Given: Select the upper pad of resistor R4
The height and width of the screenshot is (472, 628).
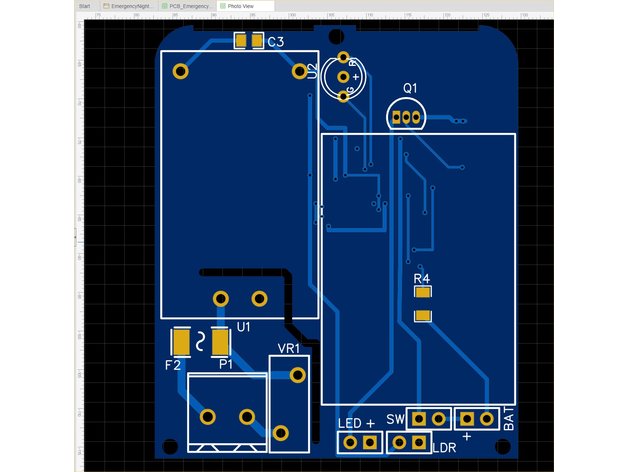Looking at the screenshot, I should pyautogui.click(x=422, y=294).
